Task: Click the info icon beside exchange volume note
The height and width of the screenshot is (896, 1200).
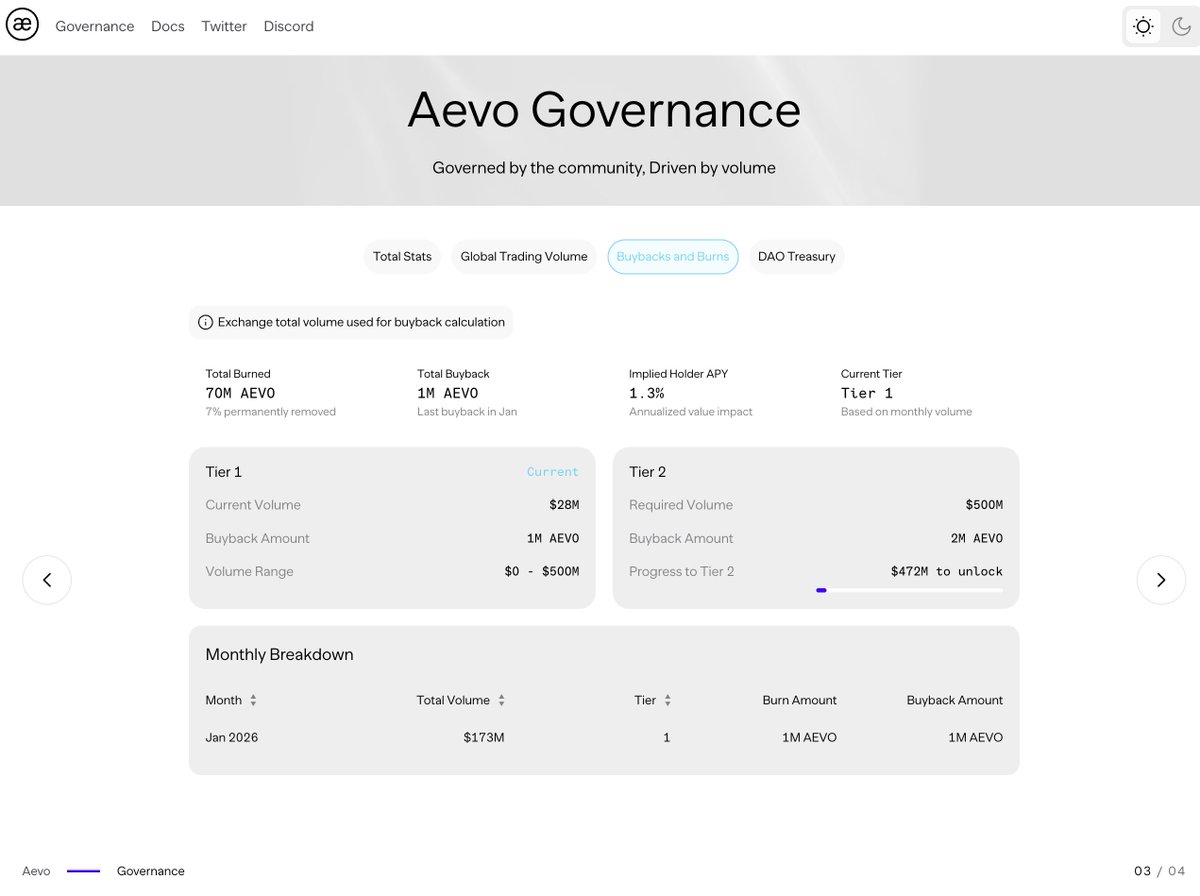Action: tap(205, 323)
